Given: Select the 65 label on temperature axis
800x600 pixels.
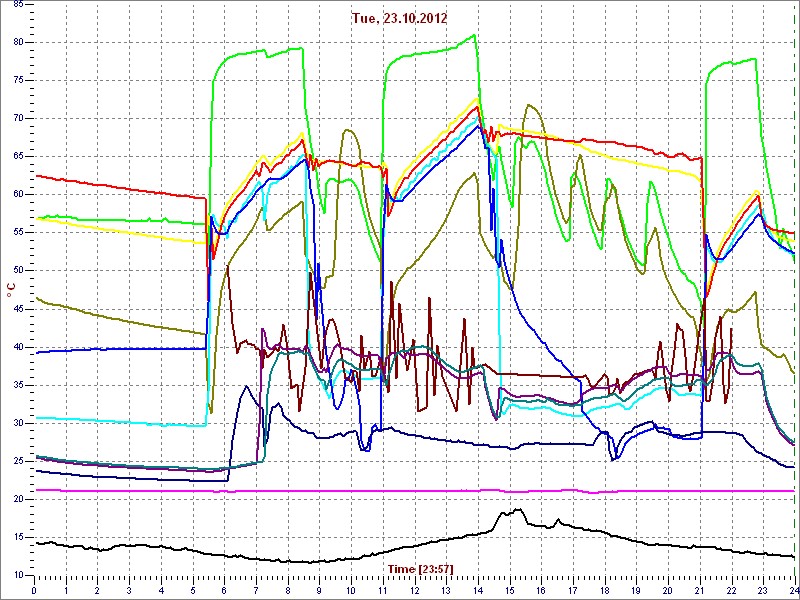Looking at the screenshot, I should (18, 157).
